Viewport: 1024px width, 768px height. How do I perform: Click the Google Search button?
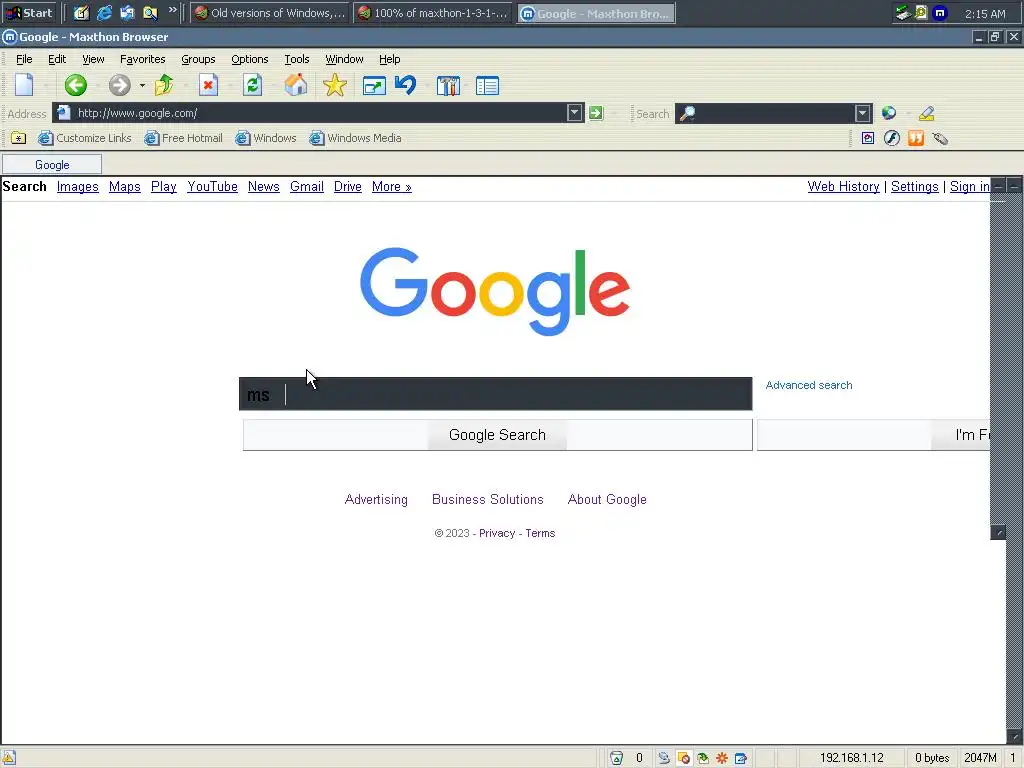coord(498,435)
